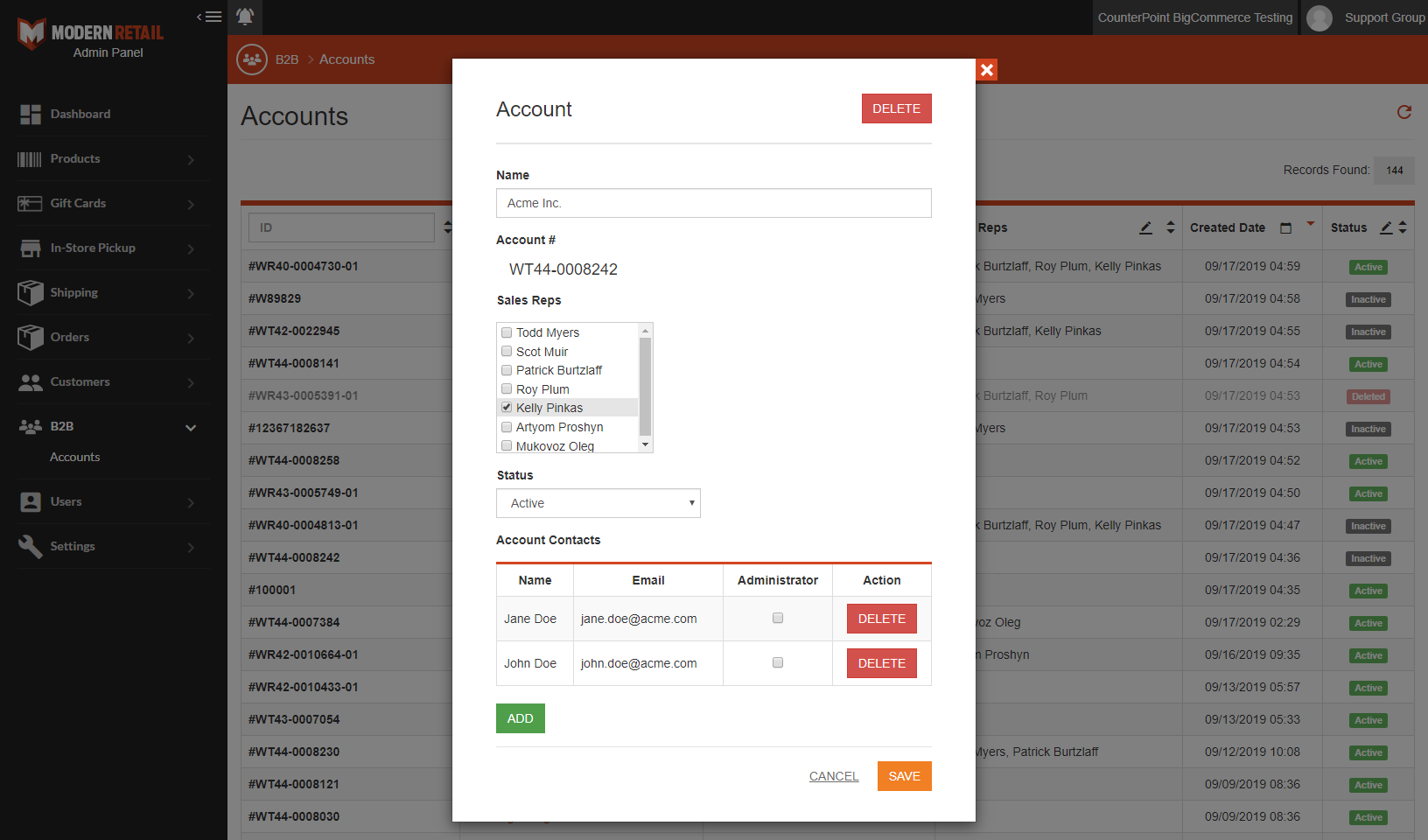The height and width of the screenshot is (840, 1428).
Task: Save the account changes
Action: [905, 776]
